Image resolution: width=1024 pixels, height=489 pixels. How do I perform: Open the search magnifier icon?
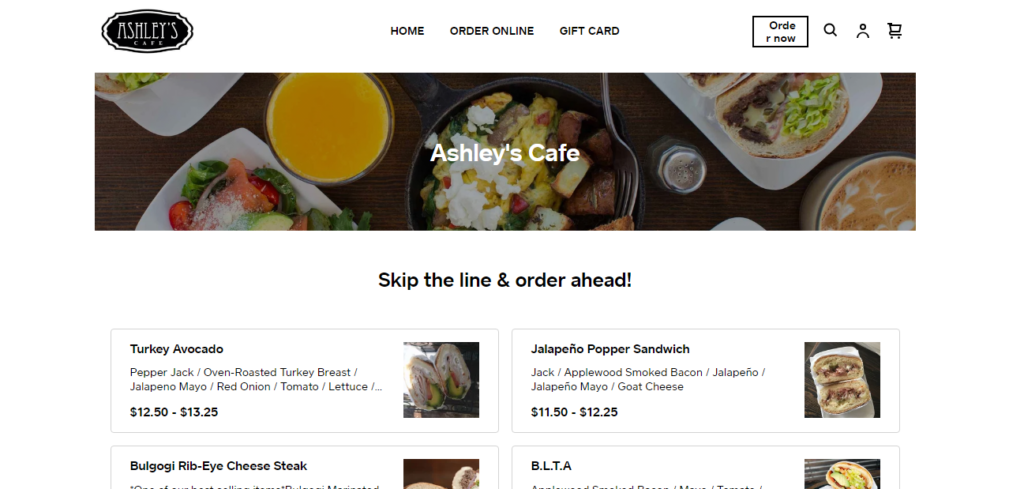point(829,30)
